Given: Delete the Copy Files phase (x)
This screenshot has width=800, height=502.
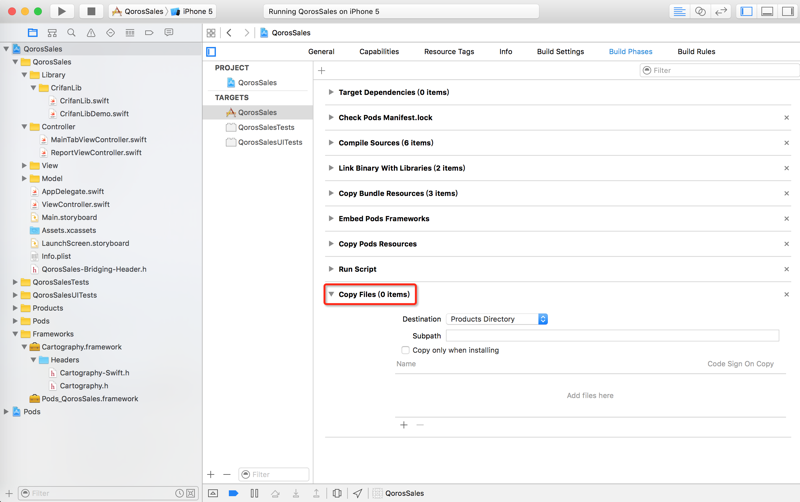Looking at the screenshot, I should click(x=786, y=294).
